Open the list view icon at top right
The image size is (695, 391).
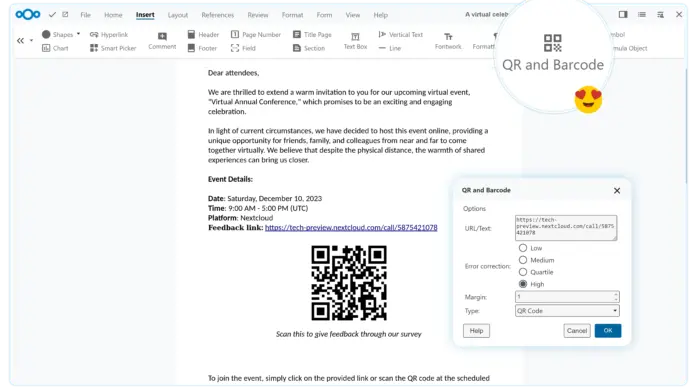642,15
